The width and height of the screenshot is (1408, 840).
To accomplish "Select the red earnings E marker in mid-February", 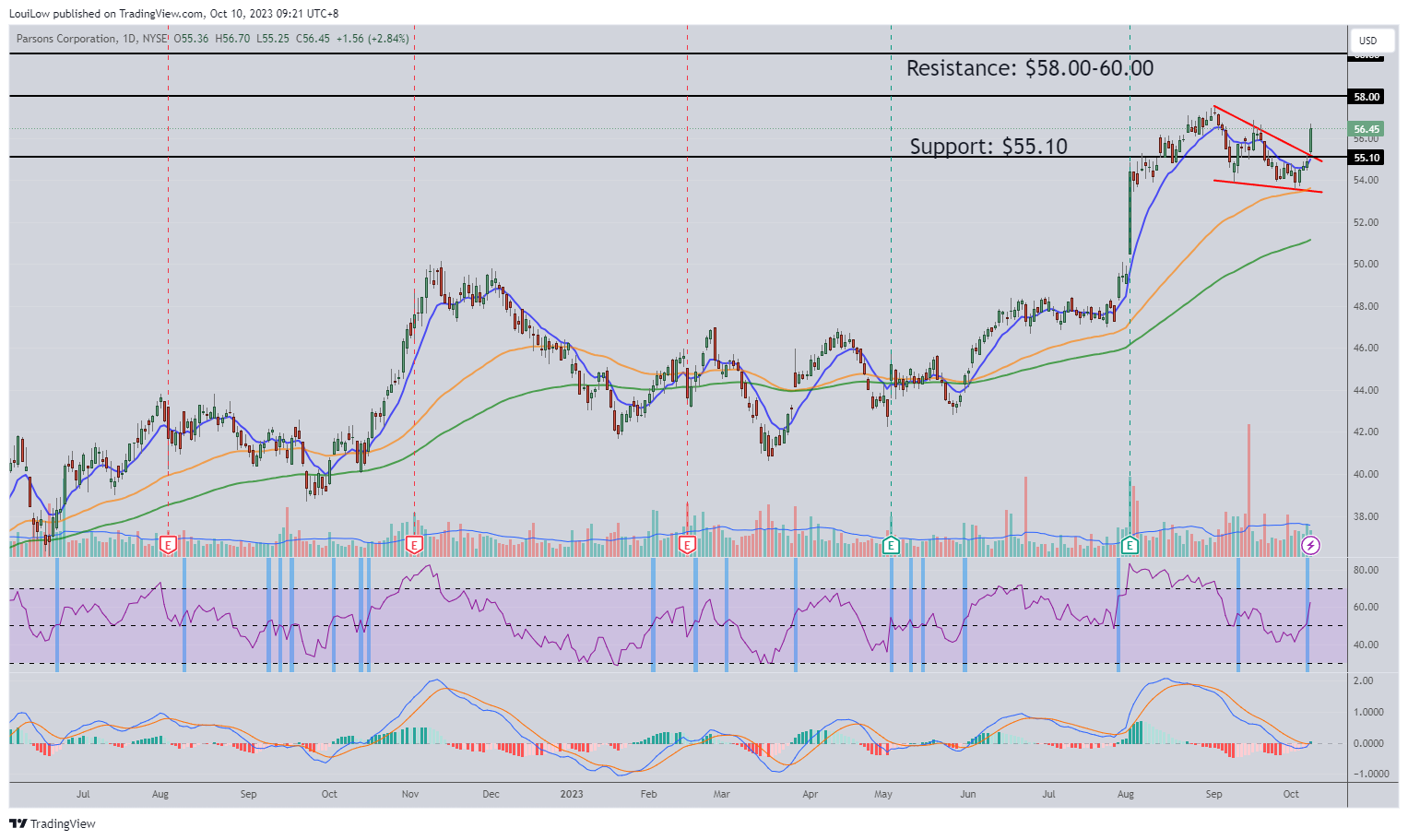I will click(x=687, y=545).
